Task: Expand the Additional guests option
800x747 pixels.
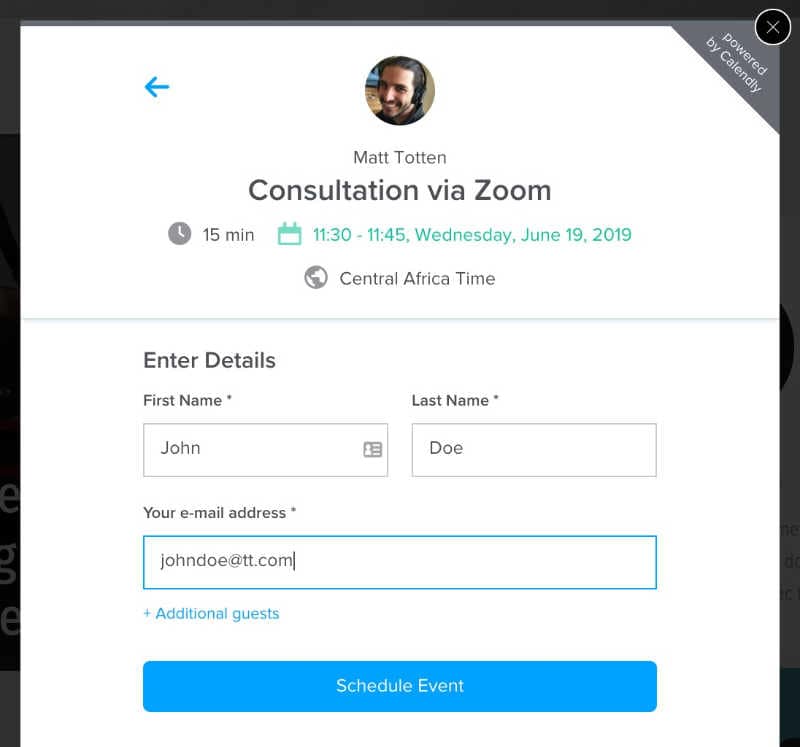Action: coord(211,614)
